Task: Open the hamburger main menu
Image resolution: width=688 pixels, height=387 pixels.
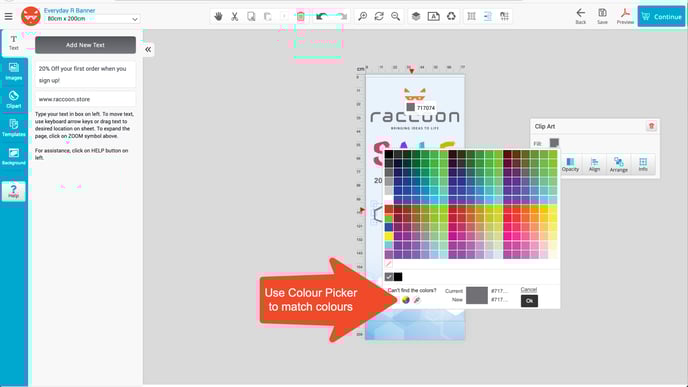Action: [8, 17]
